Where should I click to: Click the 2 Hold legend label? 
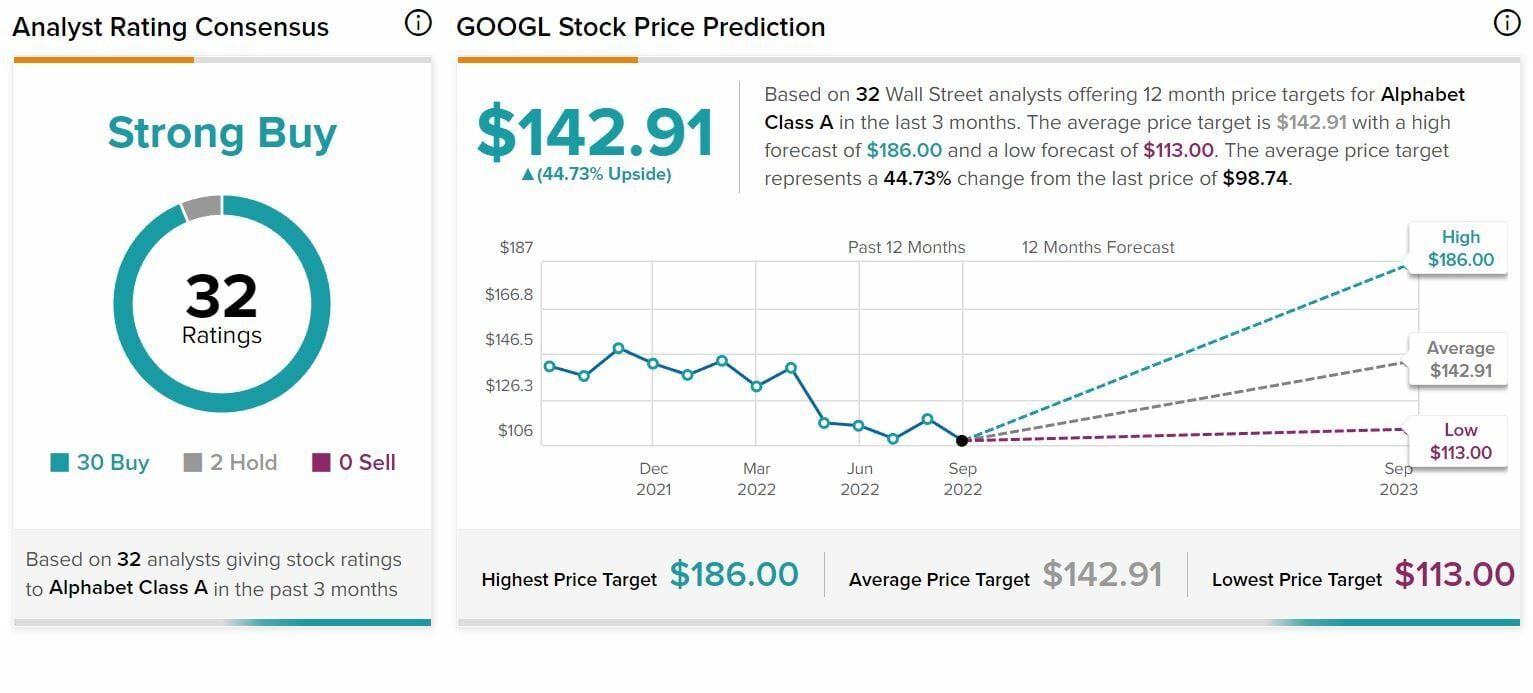[x=243, y=463]
